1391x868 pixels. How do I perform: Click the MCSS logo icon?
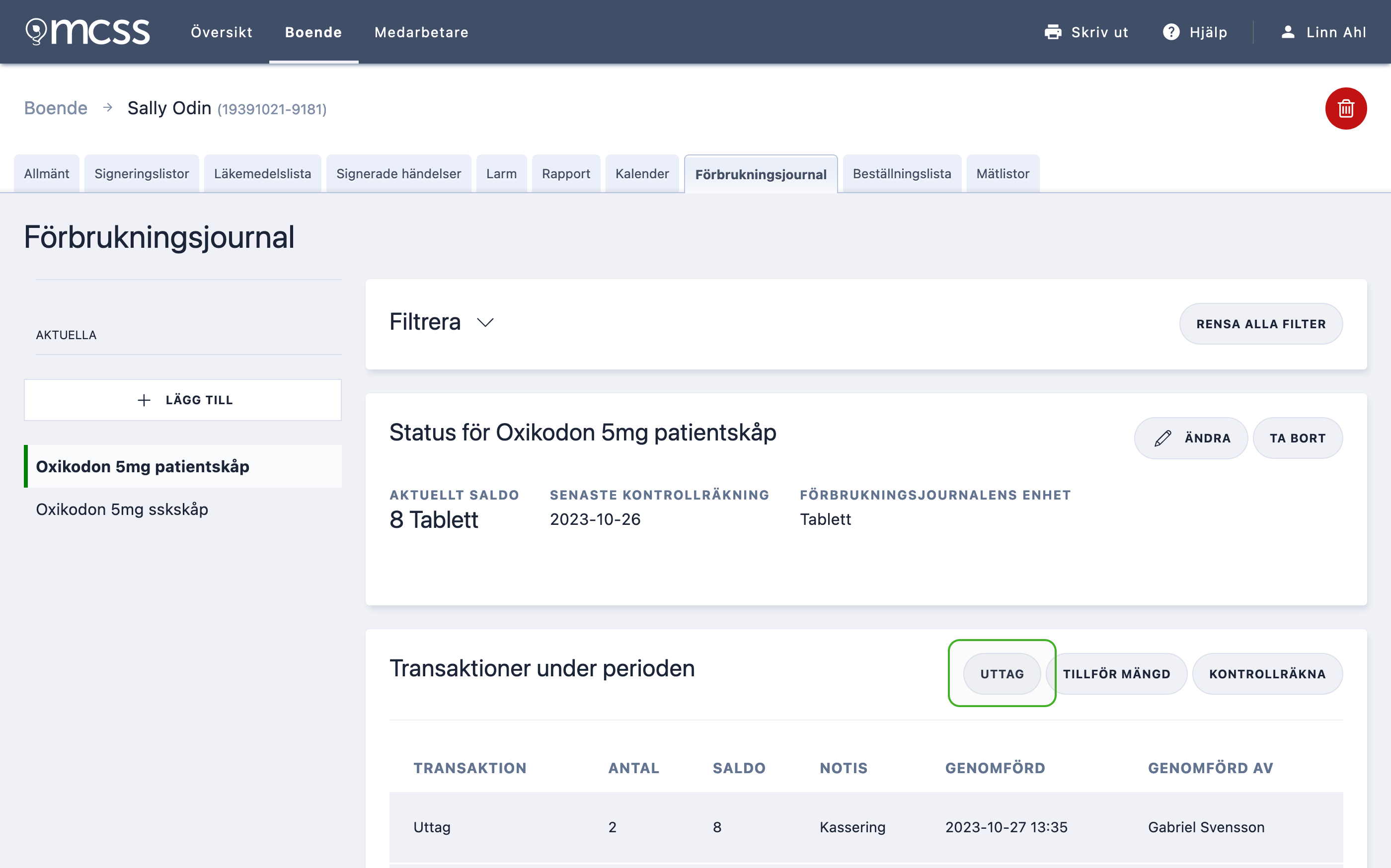tap(36, 31)
